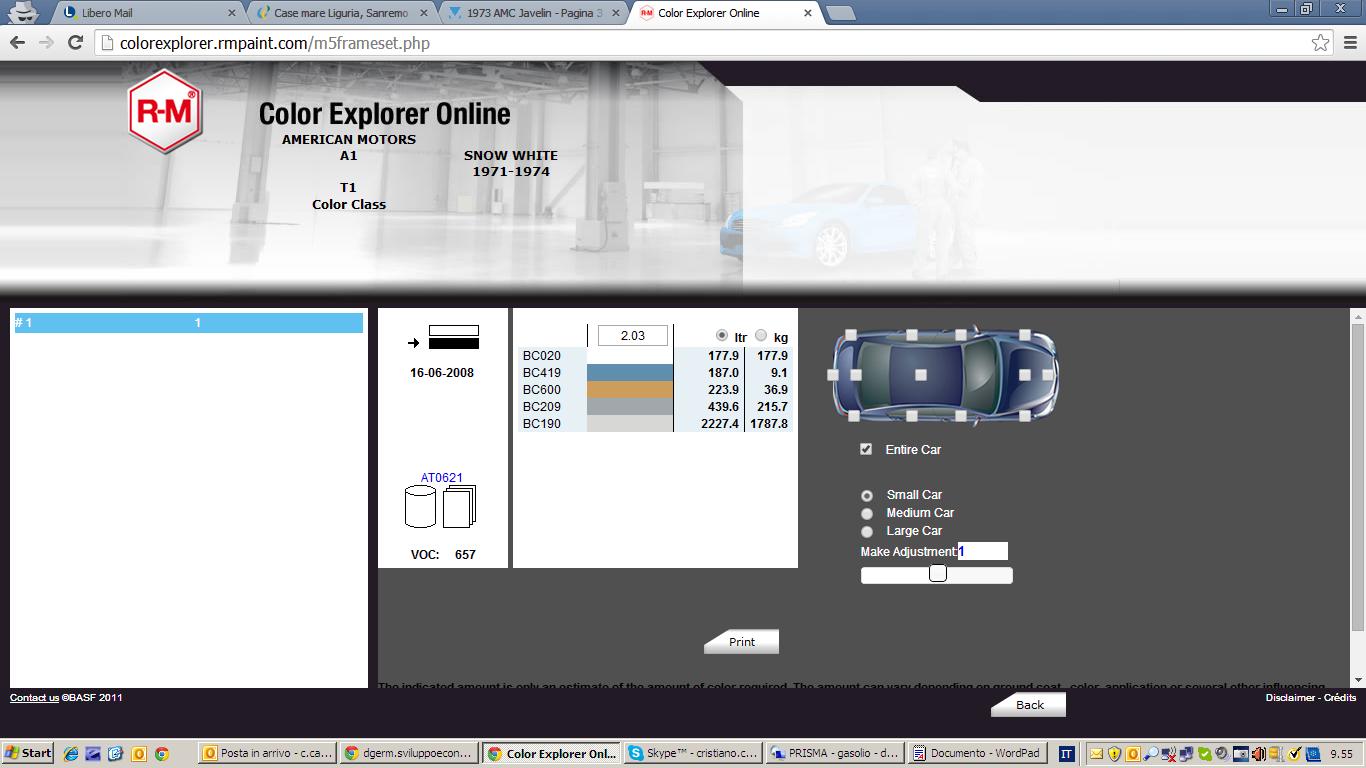Image resolution: width=1366 pixels, height=768 pixels.
Task: Open the Disclaimer - Crédits link
Action: (1311, 698)
